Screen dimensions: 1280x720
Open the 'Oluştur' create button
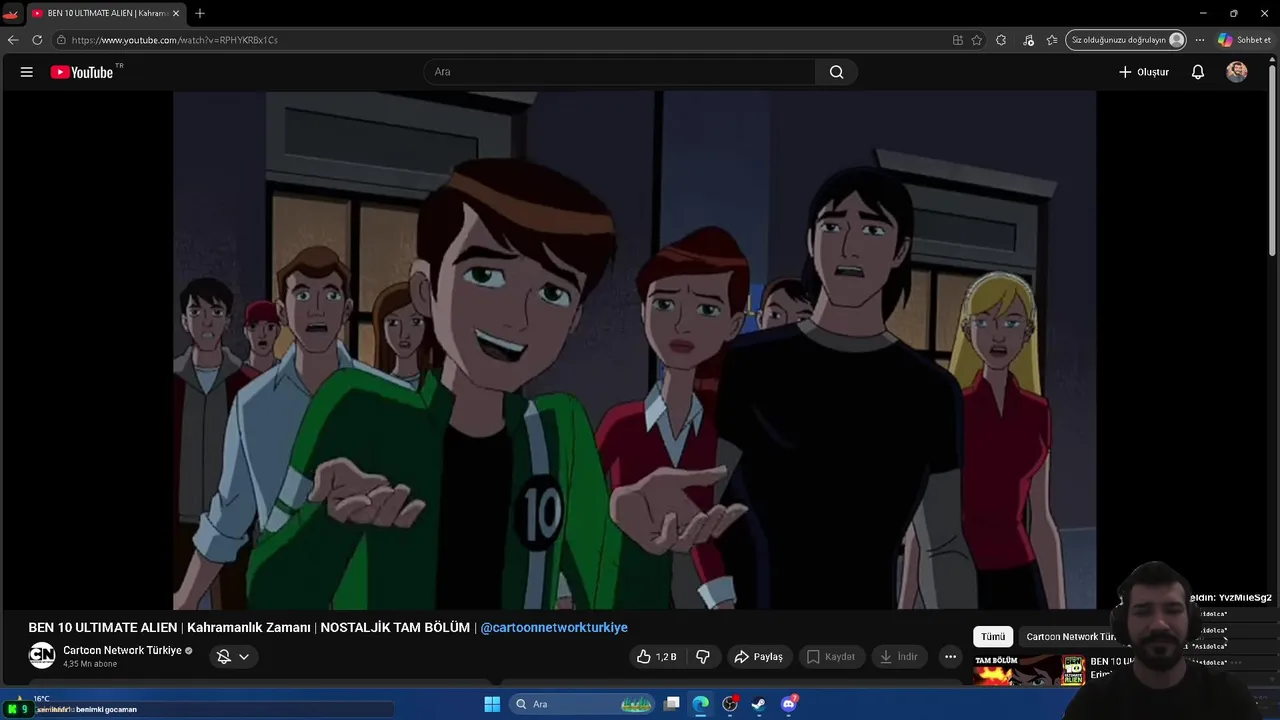[x=1144, y=72]
